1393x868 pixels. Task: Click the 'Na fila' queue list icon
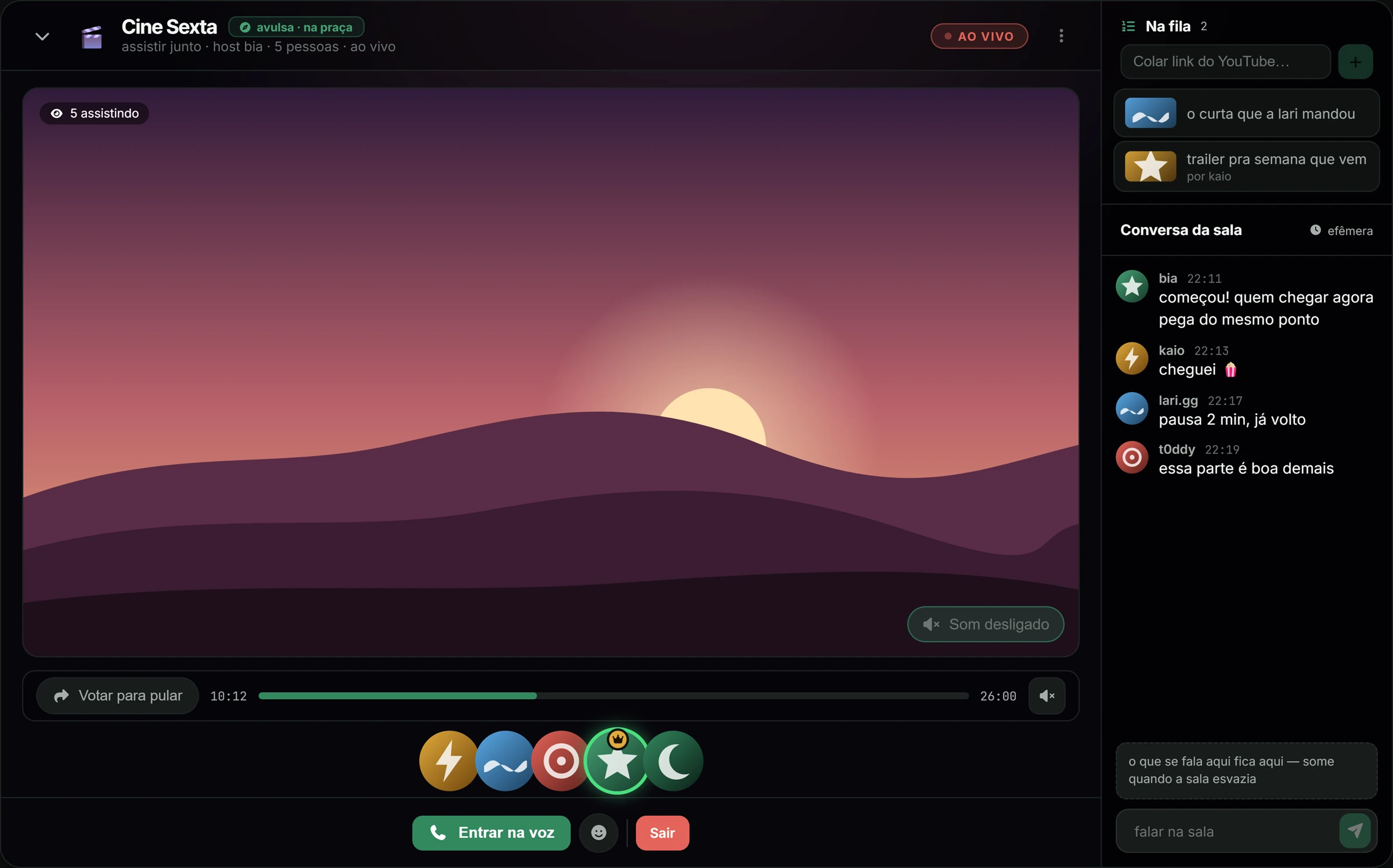pos(1128,26)
